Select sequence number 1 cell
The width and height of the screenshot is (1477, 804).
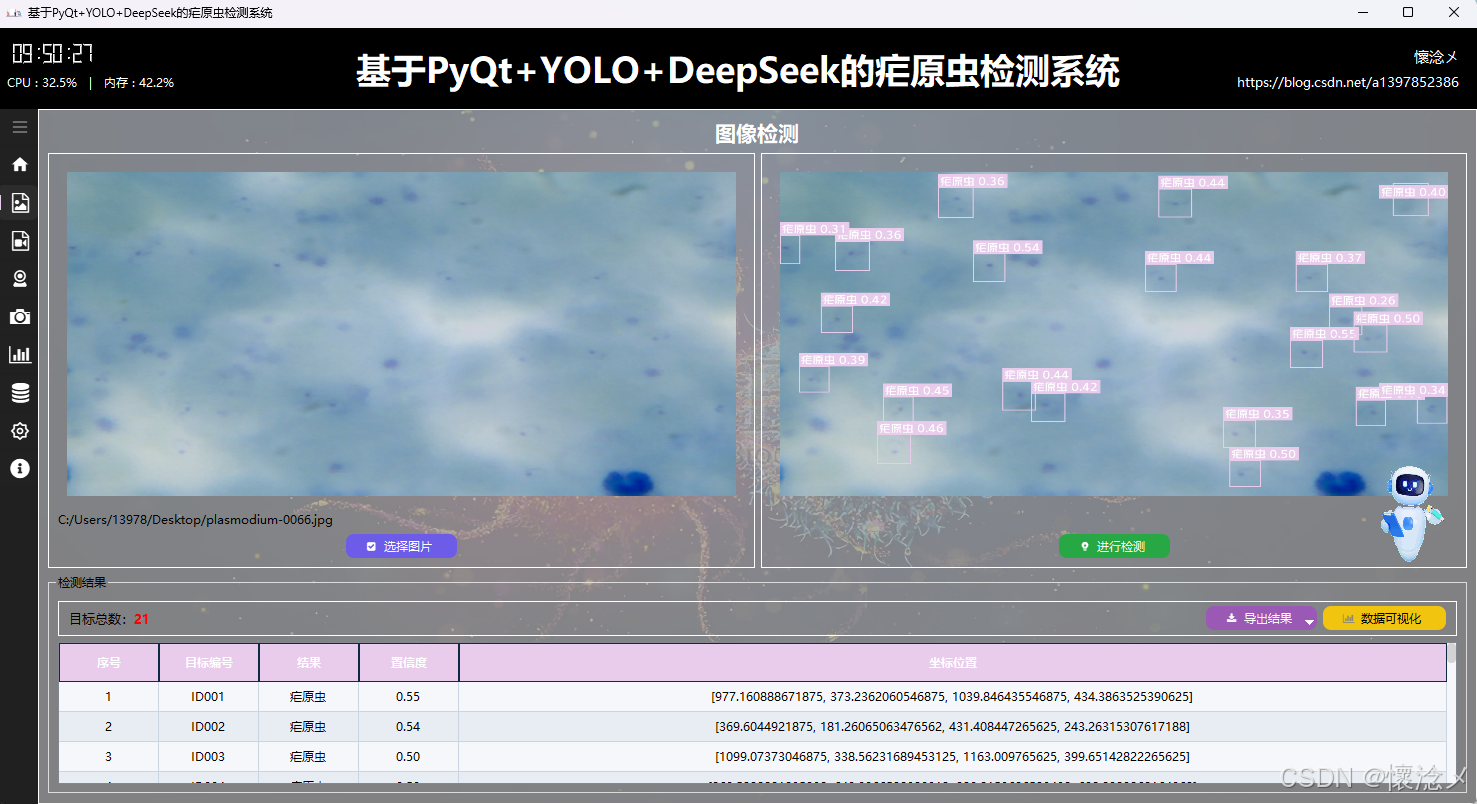(109, 697)
